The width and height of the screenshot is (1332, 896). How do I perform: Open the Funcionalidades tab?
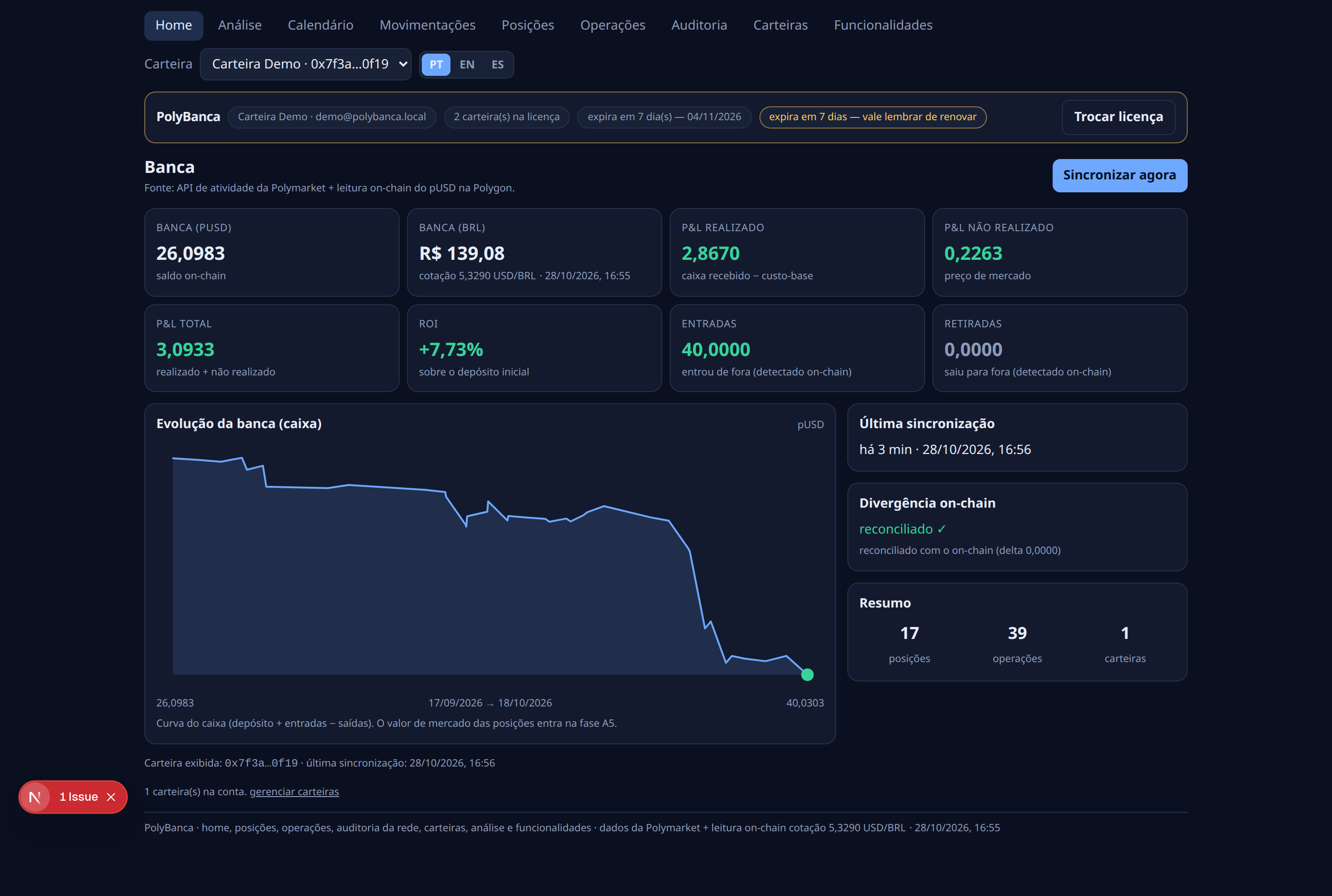click(x=883, y=25)
